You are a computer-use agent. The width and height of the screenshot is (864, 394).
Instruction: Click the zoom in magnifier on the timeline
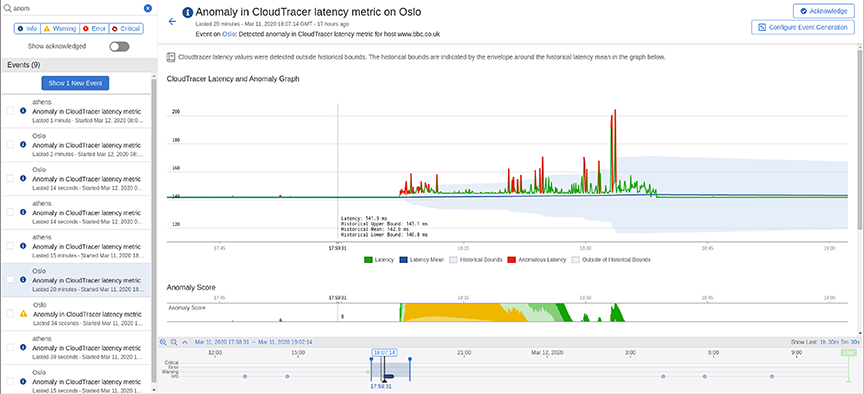163,342
